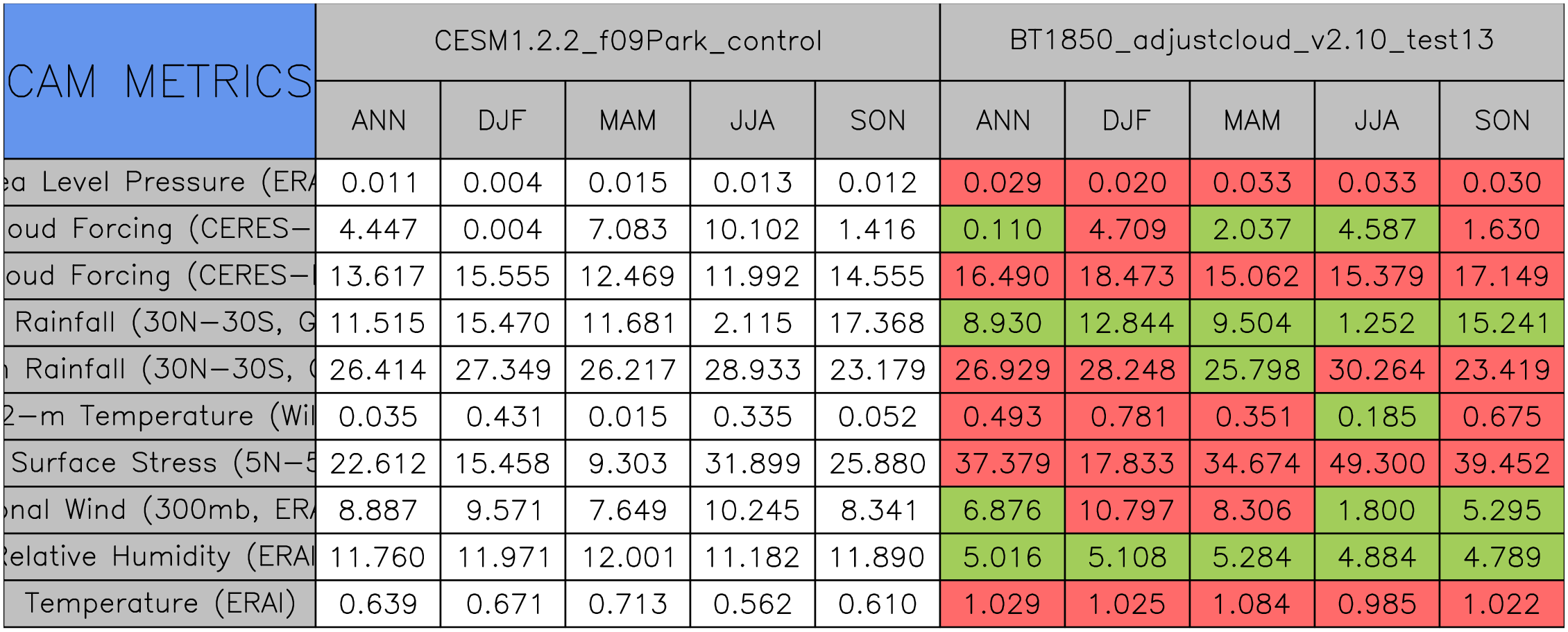Screen dimensions: 1568x632
Task: Click the MAM header under BT1850_adjustcloud_v2.10_test13
Action: point(1252,121)
